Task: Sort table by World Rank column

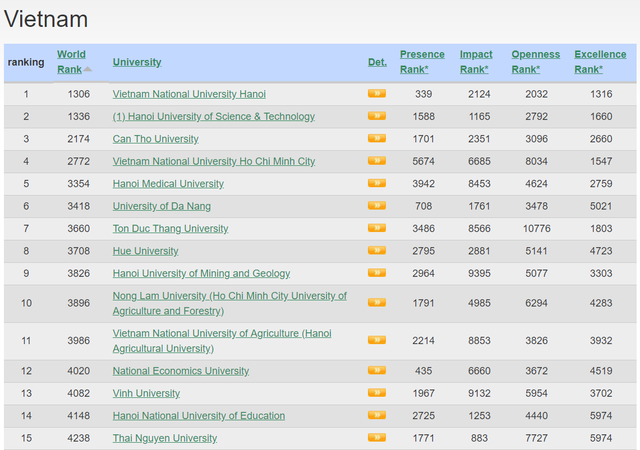Action: (71, 62)
